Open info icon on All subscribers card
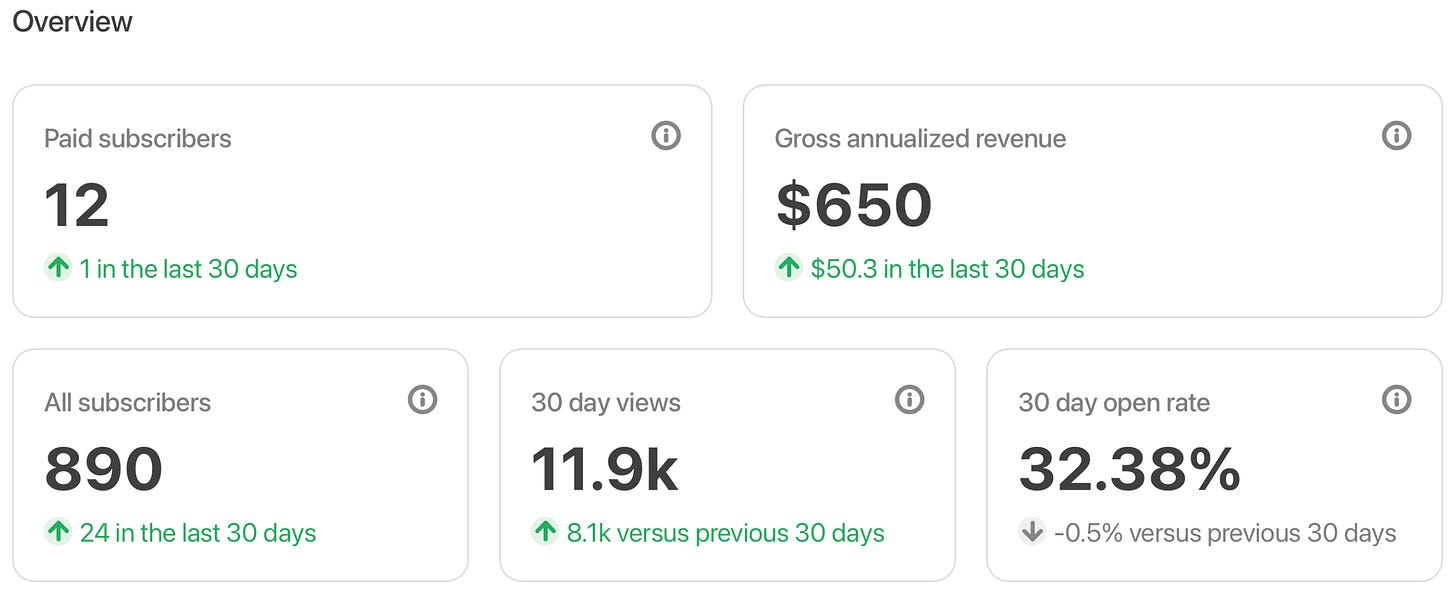The image size is (1456, 595). point(423,400)
